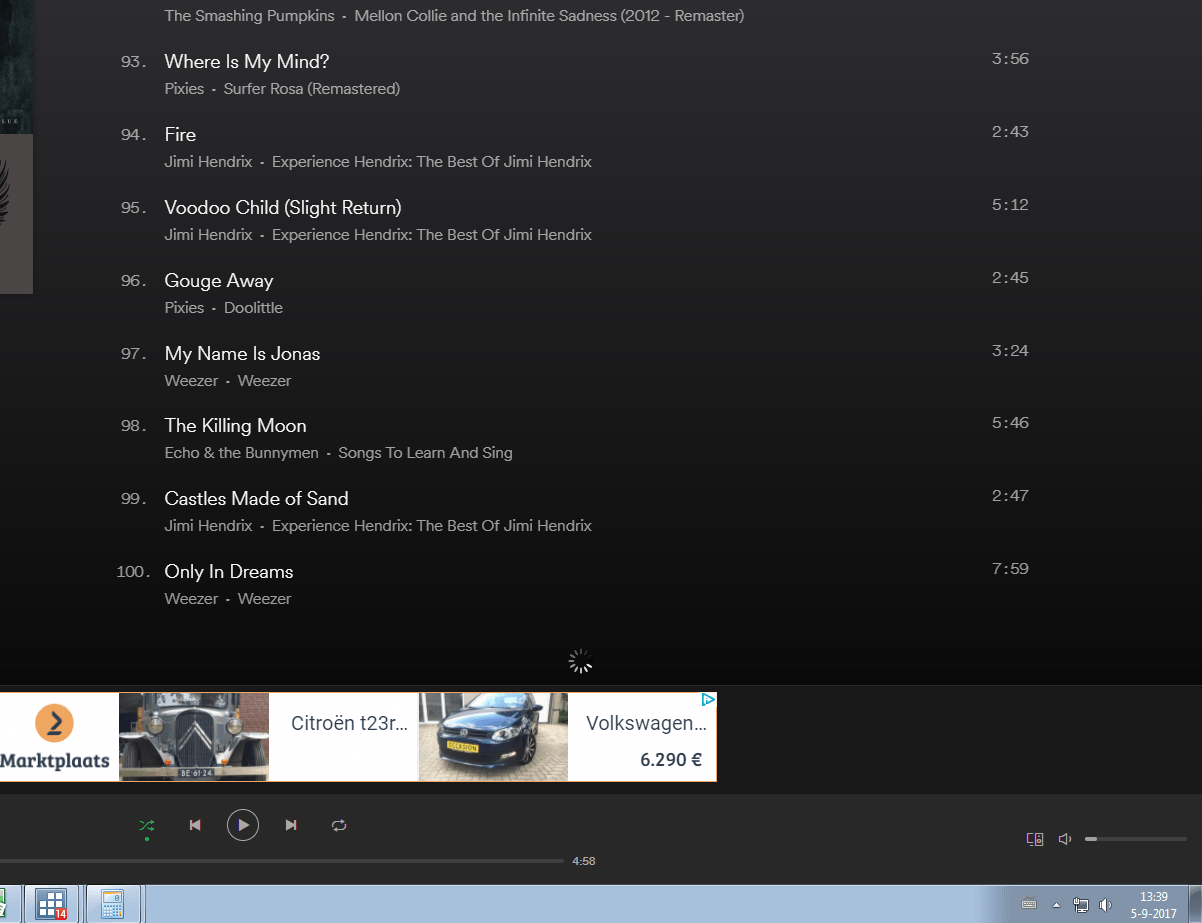Open the devices available menu
Viewport: 1202px width, 923px height.
coord(1035,839)
